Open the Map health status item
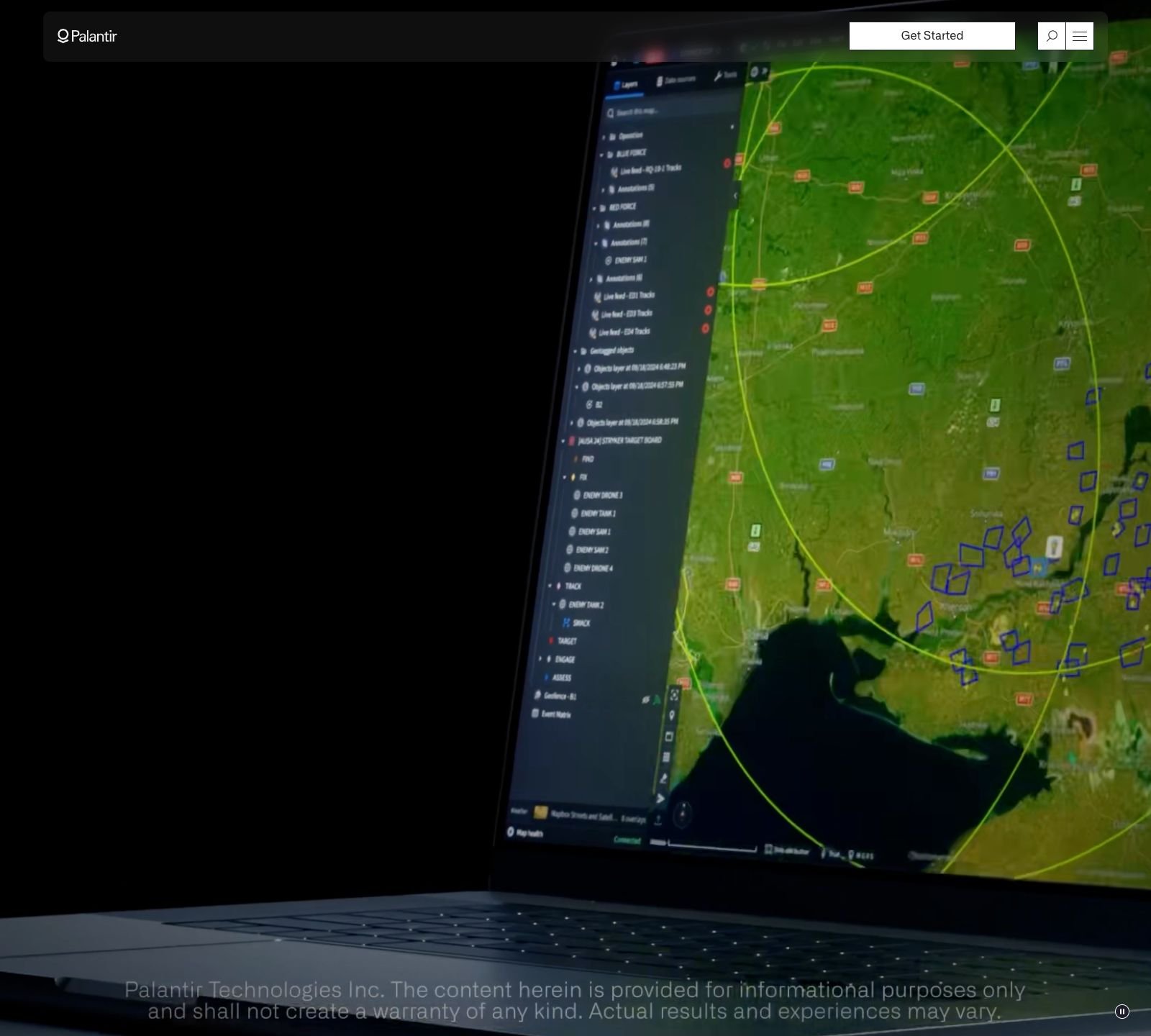The width and height of the screenshot is (1151, 1036). coord(525,832)
